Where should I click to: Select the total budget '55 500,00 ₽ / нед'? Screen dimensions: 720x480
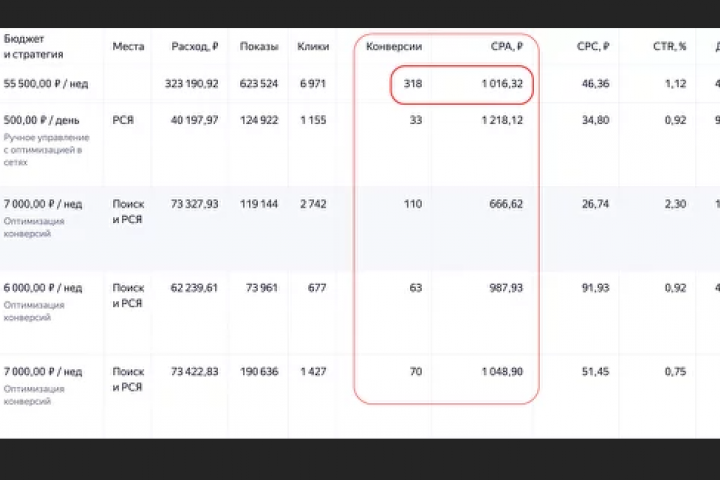46,84
